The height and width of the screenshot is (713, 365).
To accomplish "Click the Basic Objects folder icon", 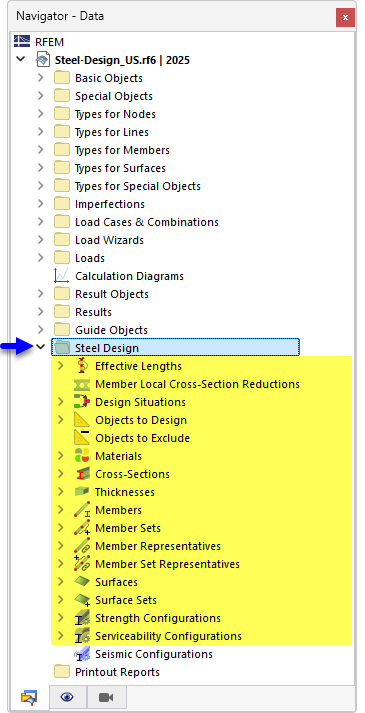I will click(61, 78).
